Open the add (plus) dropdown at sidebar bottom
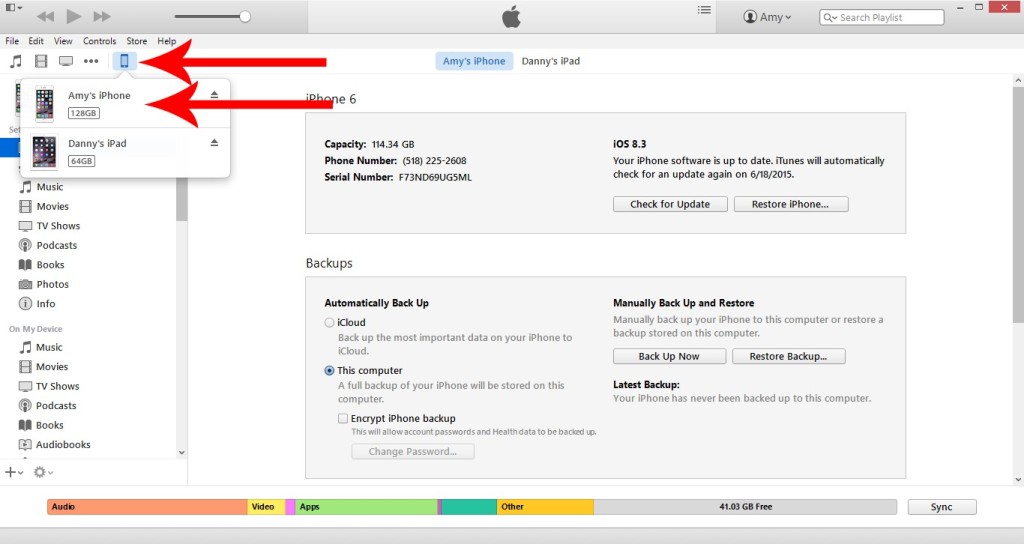The height and width of the screenshot is (544, 1024). [14, 472]
